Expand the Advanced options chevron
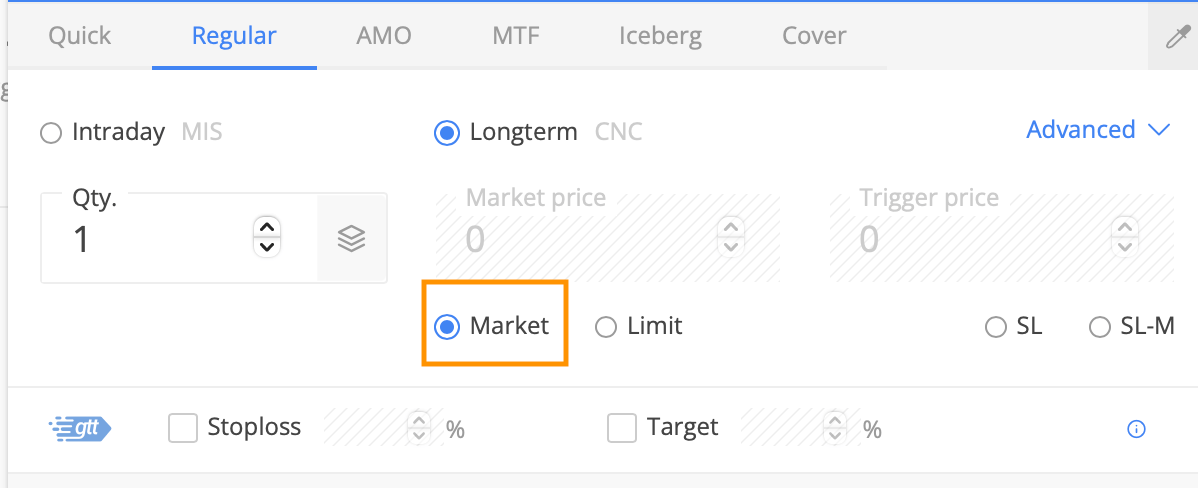The width and height of the screenshot is (1198, 488). pos(1159,131)
